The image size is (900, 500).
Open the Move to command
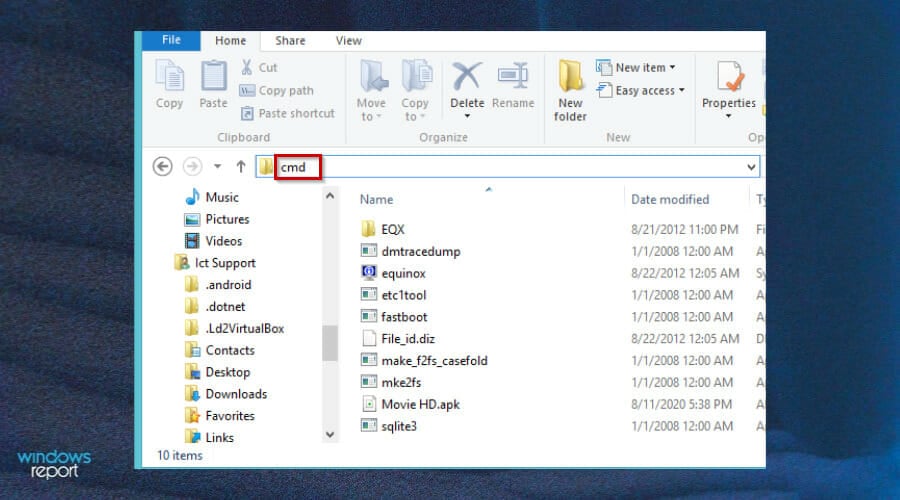point(371,91)
